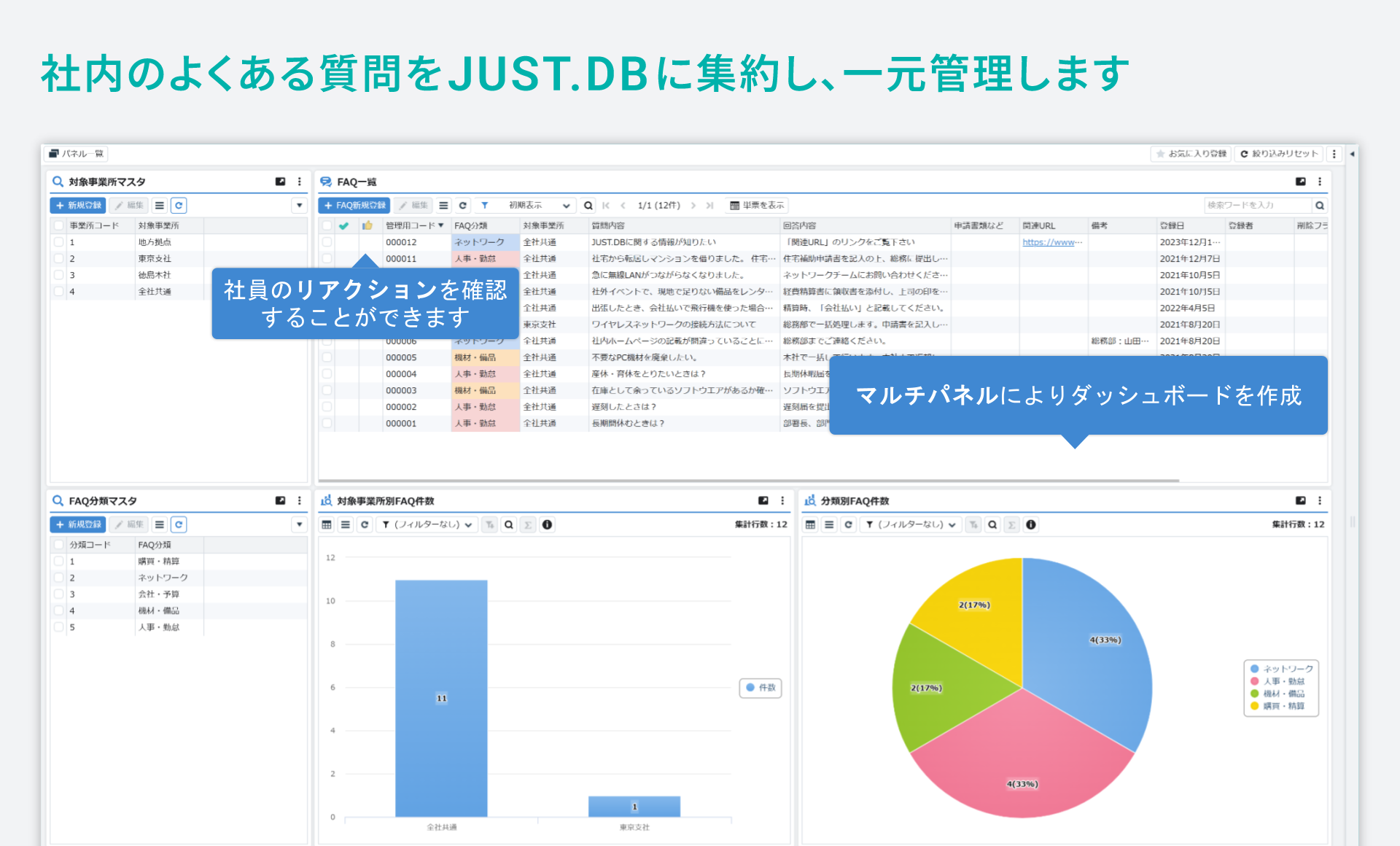Select the search icon in the FAQ一覧 toolbar

click(x=588, y=205)
